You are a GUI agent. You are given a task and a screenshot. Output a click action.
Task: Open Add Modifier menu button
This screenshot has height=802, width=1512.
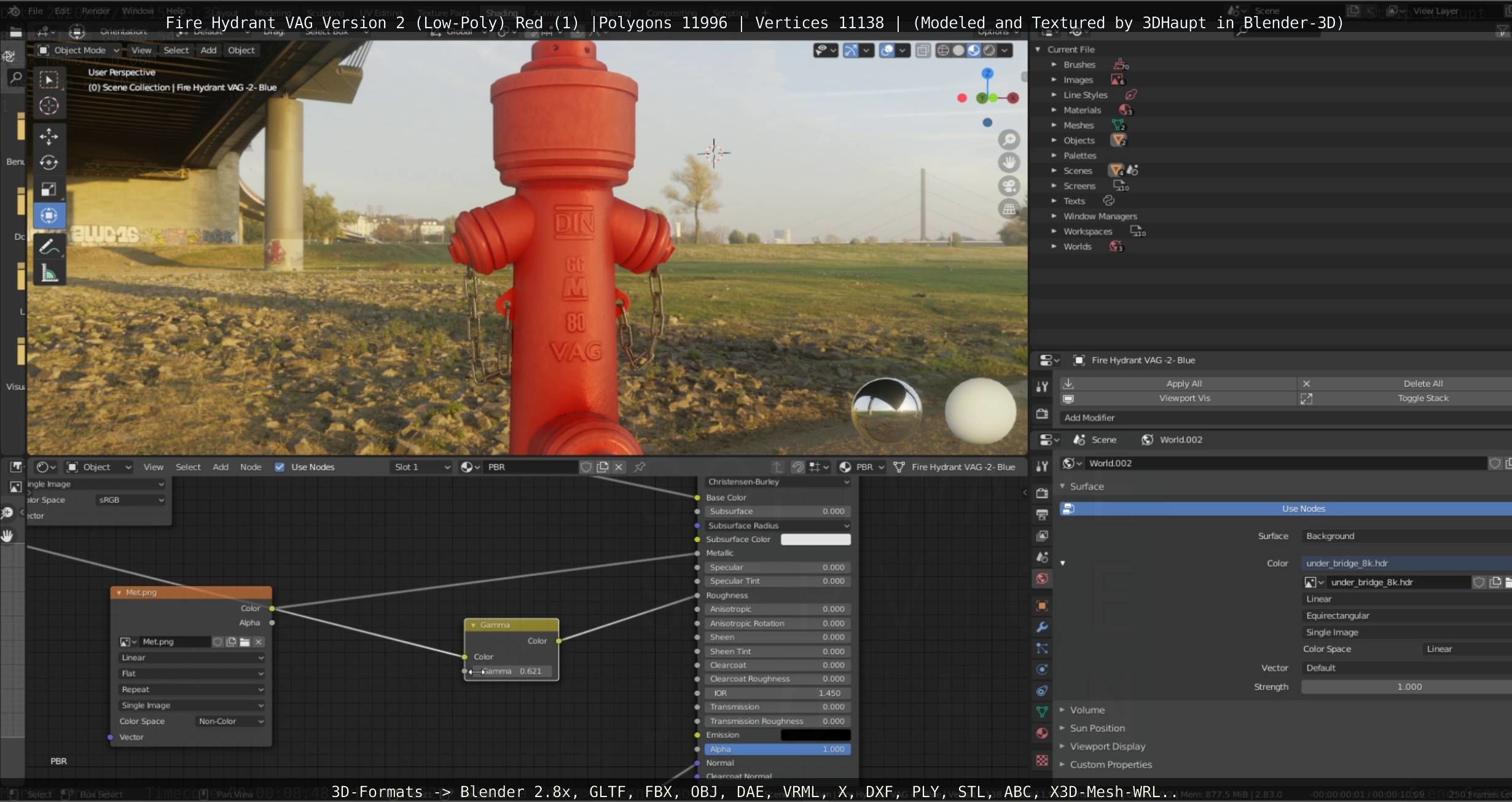coord(1285,418)
